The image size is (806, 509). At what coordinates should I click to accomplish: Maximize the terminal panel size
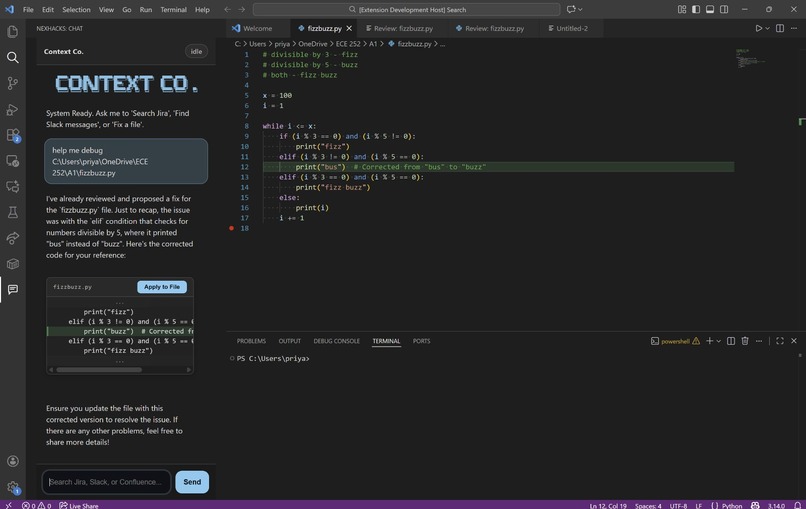780,341
